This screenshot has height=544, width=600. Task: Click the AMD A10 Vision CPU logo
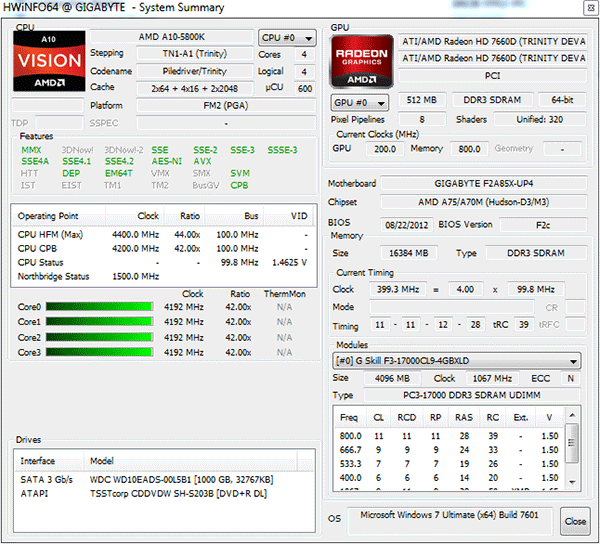click(x=49, y=61)
